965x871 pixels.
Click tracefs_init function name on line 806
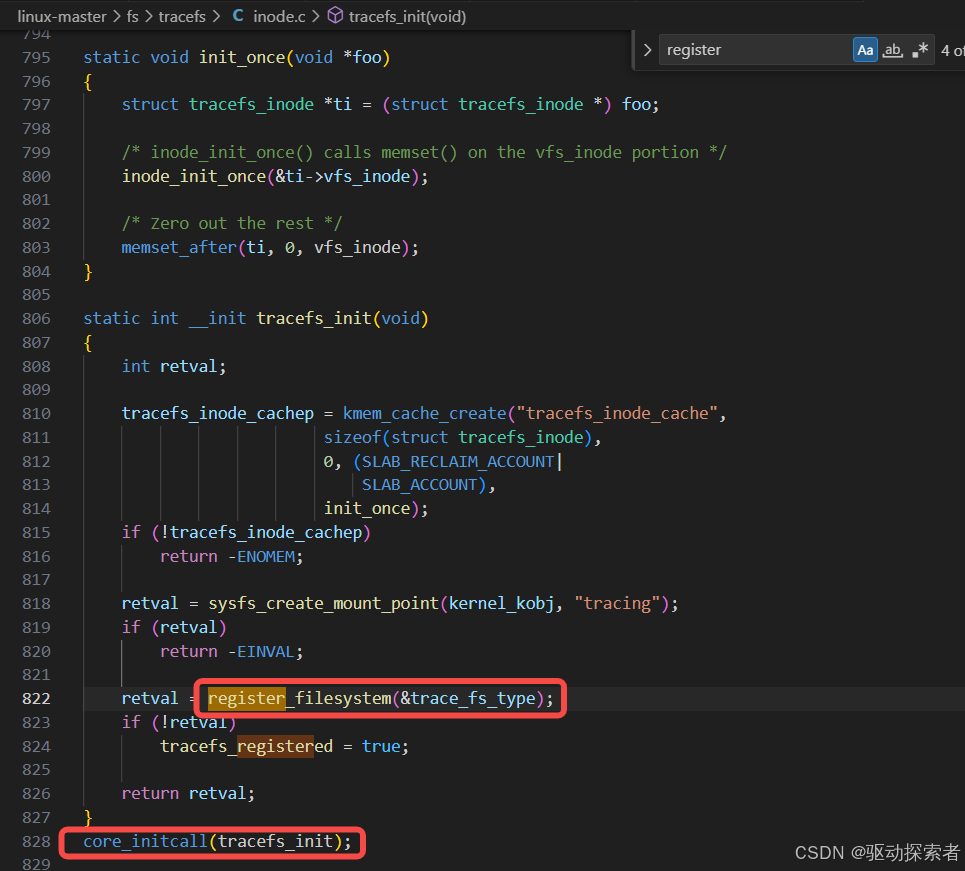314,319
